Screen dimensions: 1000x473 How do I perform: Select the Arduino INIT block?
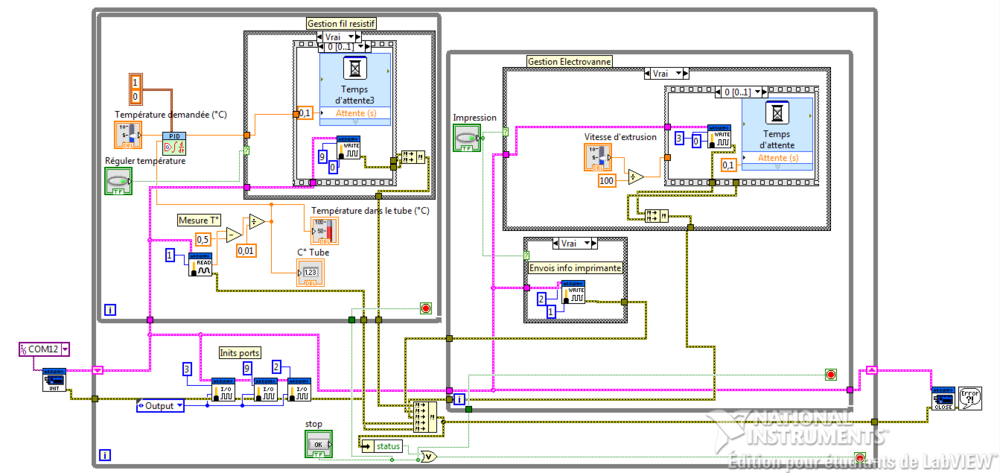[54, 380]
